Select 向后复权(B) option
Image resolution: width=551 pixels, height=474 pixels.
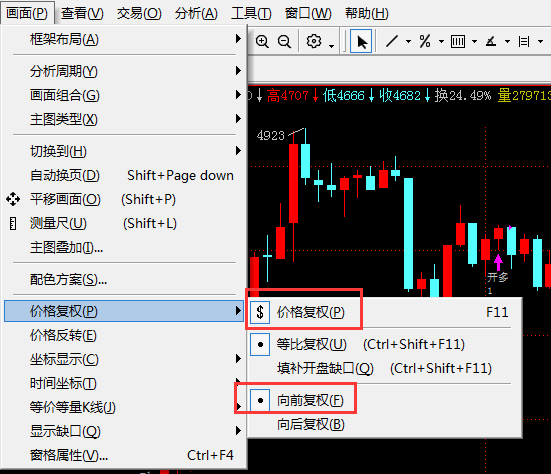[x=385, y=424]
